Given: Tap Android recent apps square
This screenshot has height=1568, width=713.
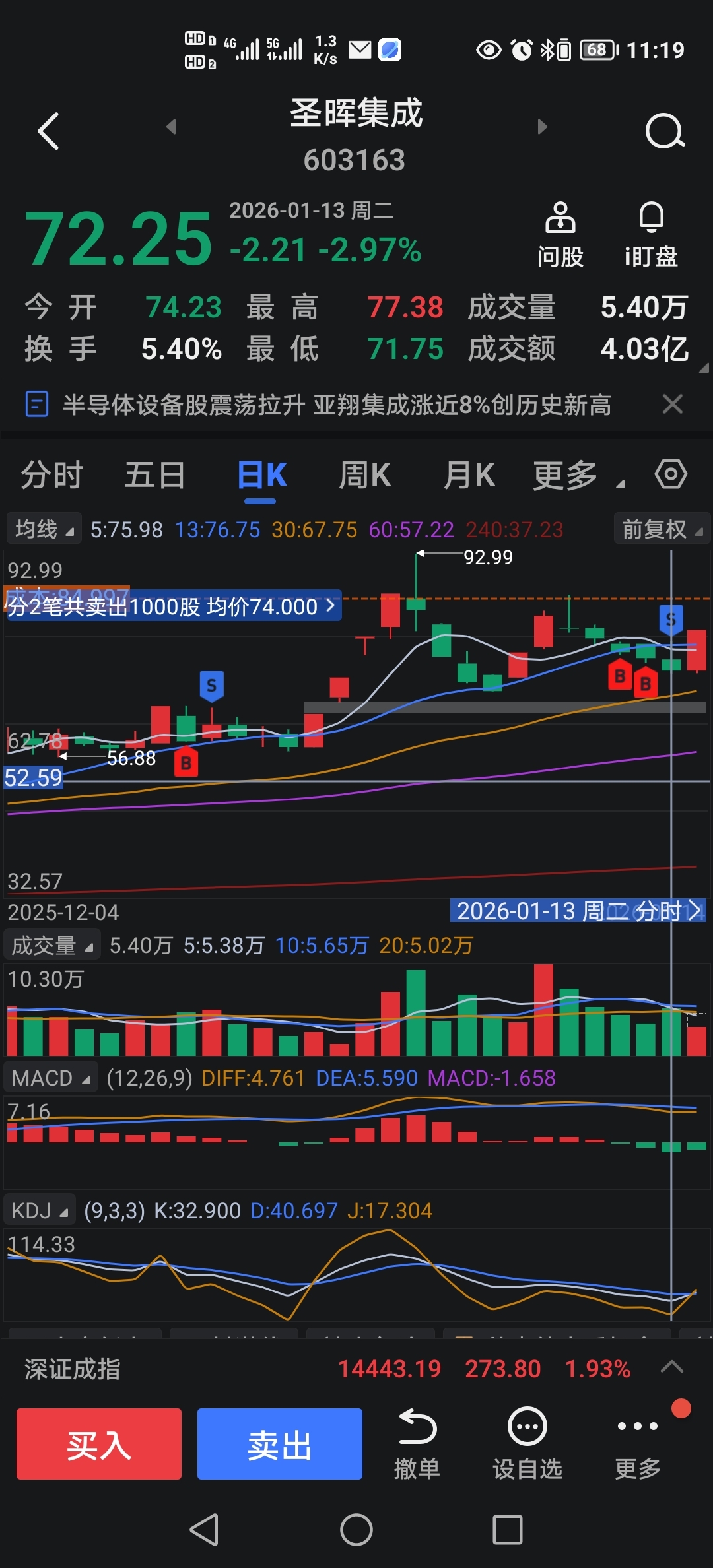Looking at the screenshot, I should (x=508, y=1529).
